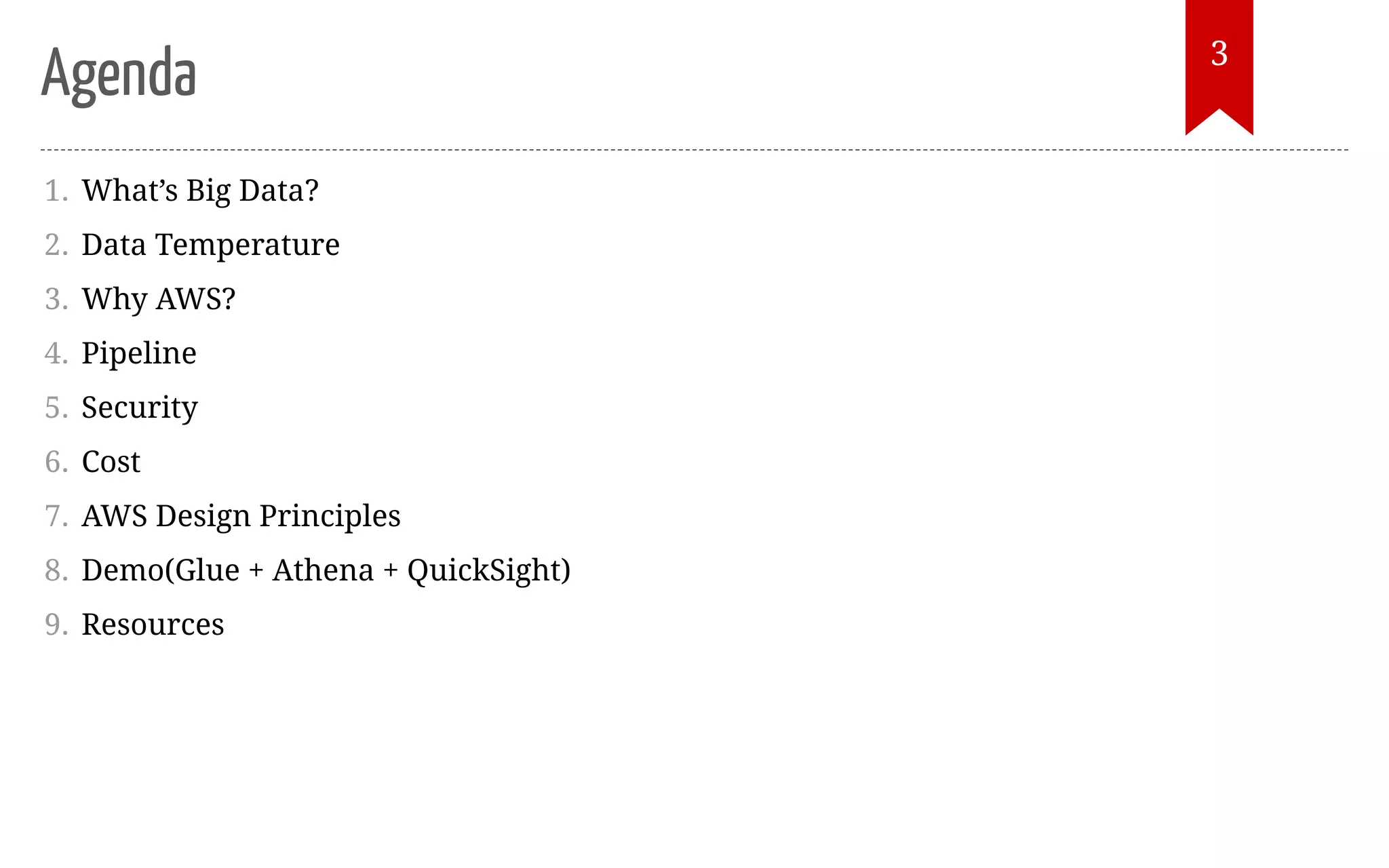Image resolution: width=1389 pixels, height=868 pixels.
Task: Click the "Pipeline" agenda item
Action: pos(139,353)
